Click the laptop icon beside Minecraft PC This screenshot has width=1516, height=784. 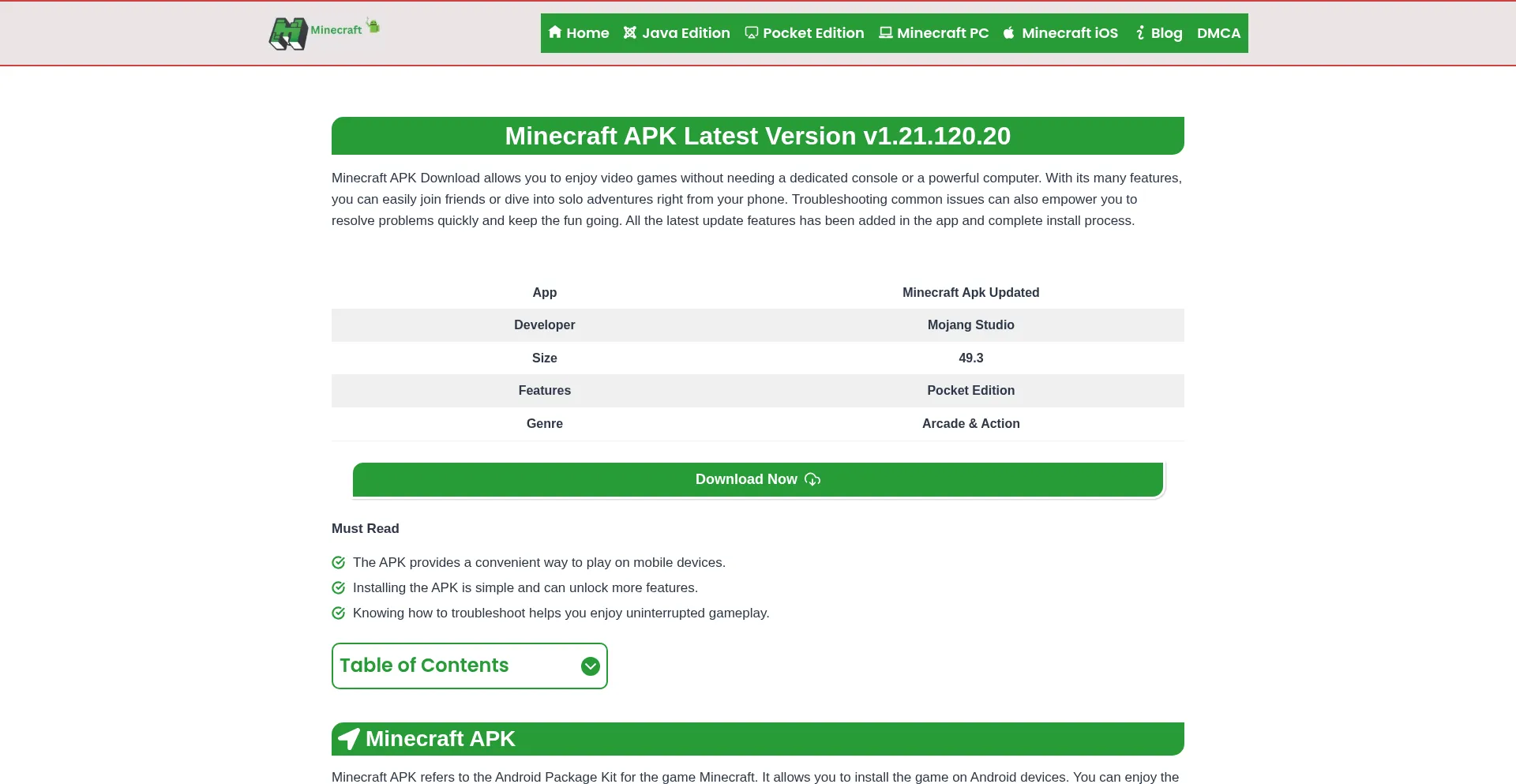(886, 32)
